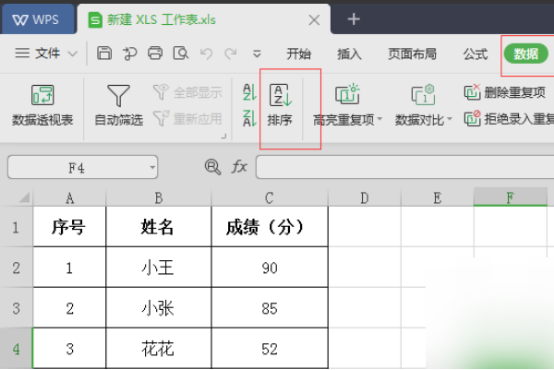554x370 pixels.
Task: Click the cell containing 姓名
Action: 158,227
